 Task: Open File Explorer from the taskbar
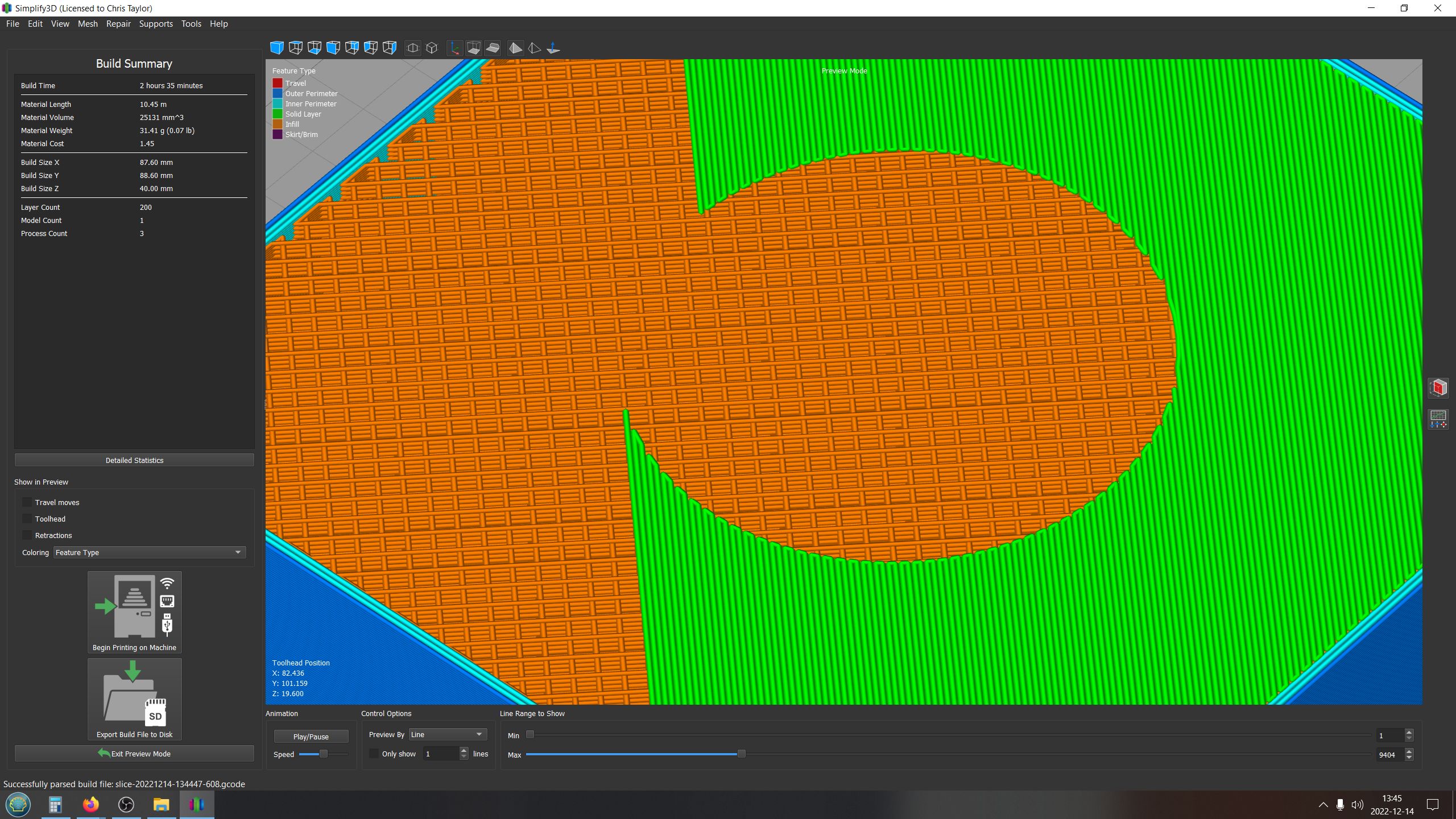(x=162, y=804)
